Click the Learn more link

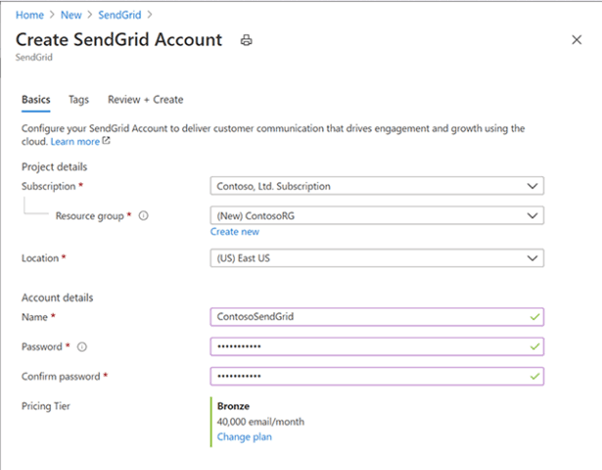(74, 142)
